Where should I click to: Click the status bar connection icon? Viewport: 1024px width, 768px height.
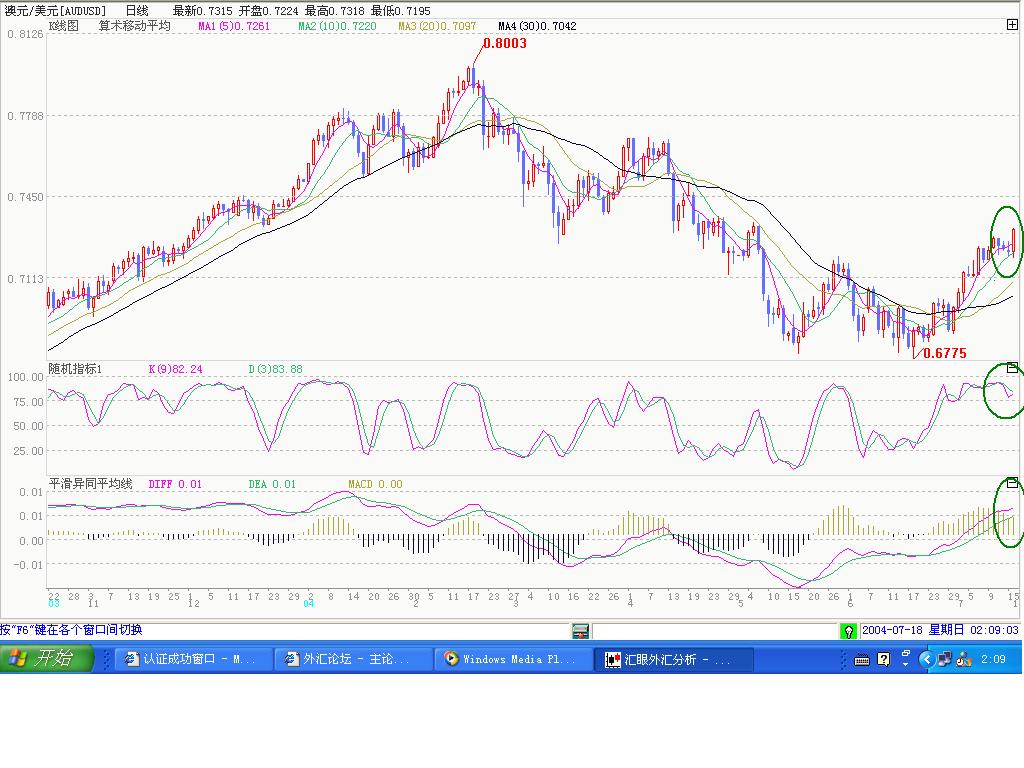pos(580,631)
